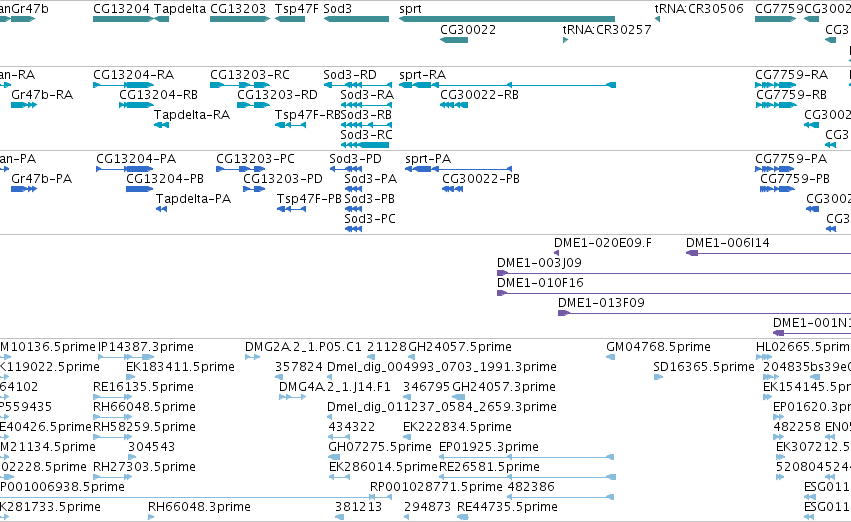851x522 pixels.
Task: Click EST label GH24057.3prime
Action: (504, 387)
